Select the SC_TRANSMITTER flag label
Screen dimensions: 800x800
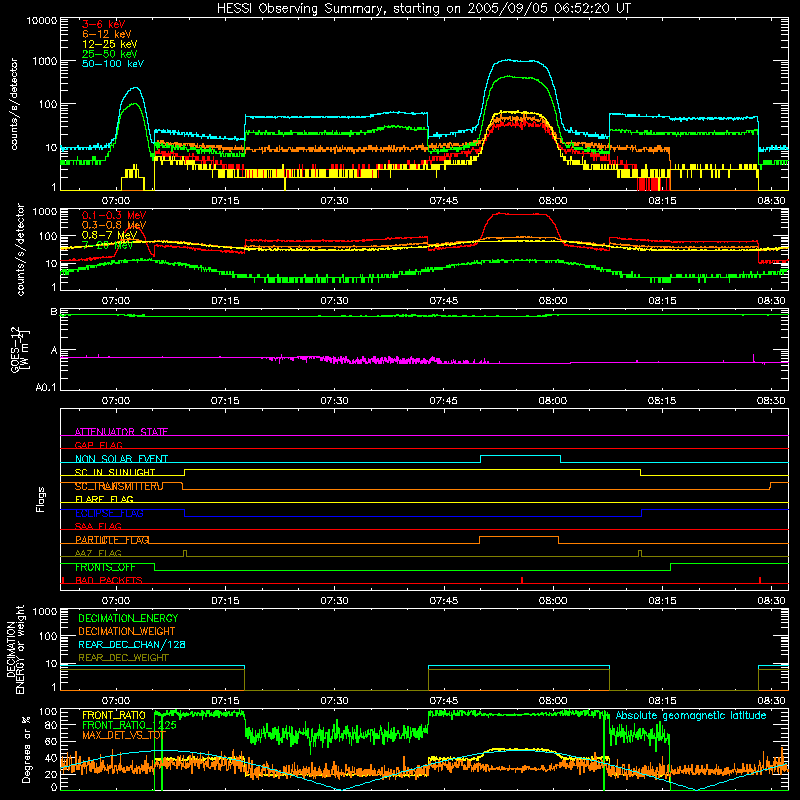coord(119,486)
